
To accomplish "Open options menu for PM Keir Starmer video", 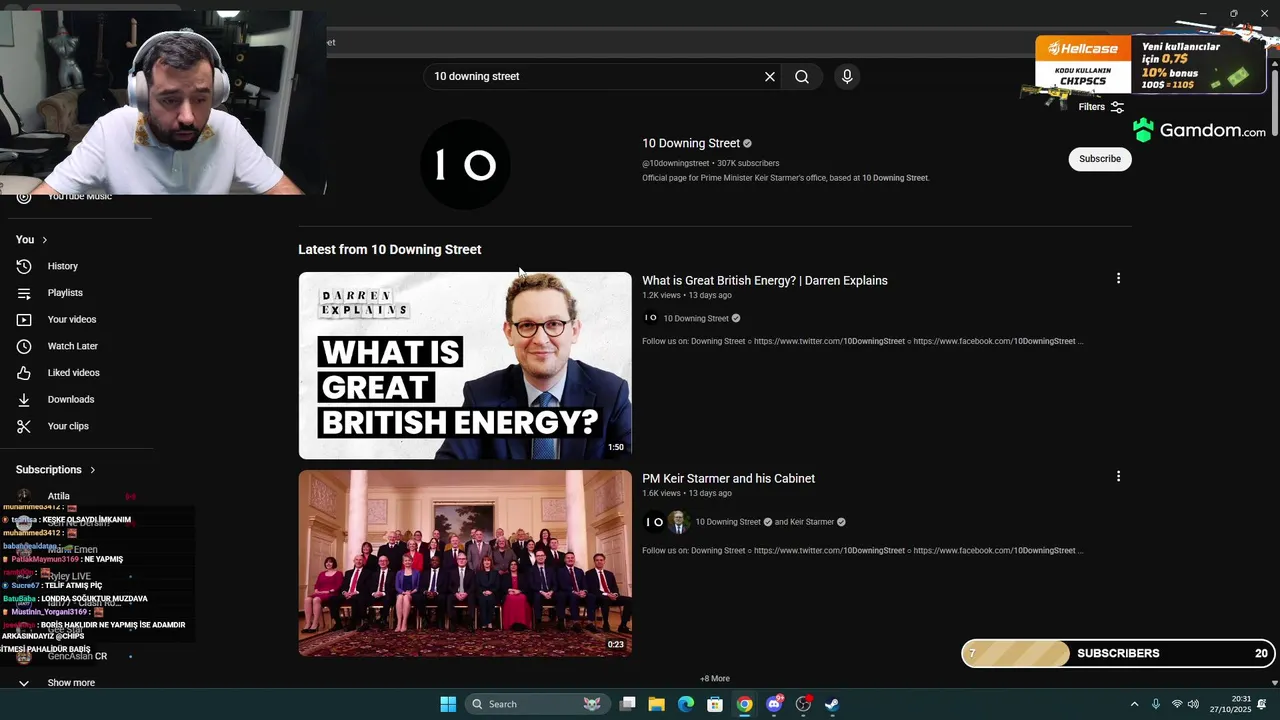I will 1118,477.
